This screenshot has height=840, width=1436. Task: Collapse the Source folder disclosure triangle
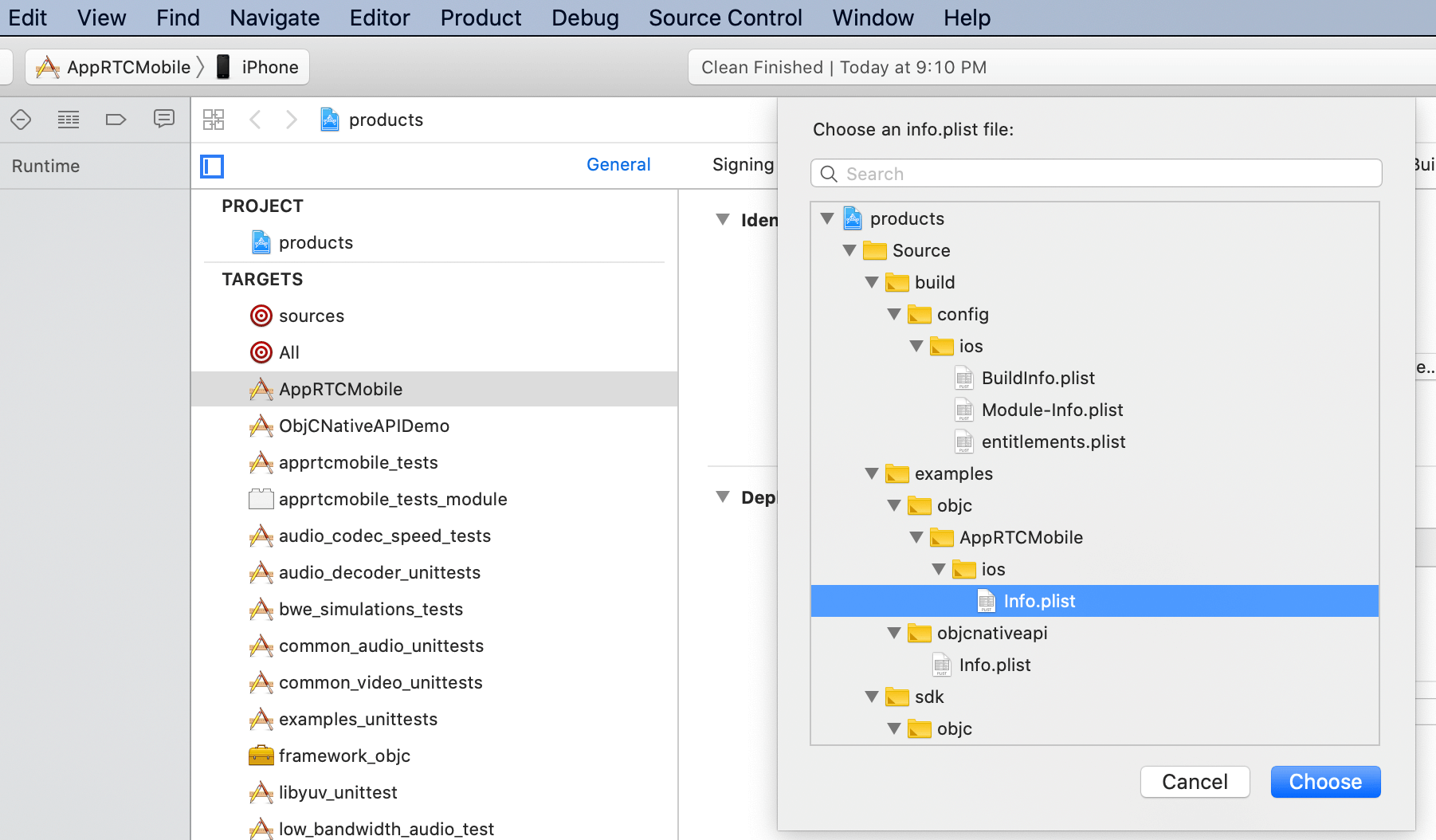(849, 250)
